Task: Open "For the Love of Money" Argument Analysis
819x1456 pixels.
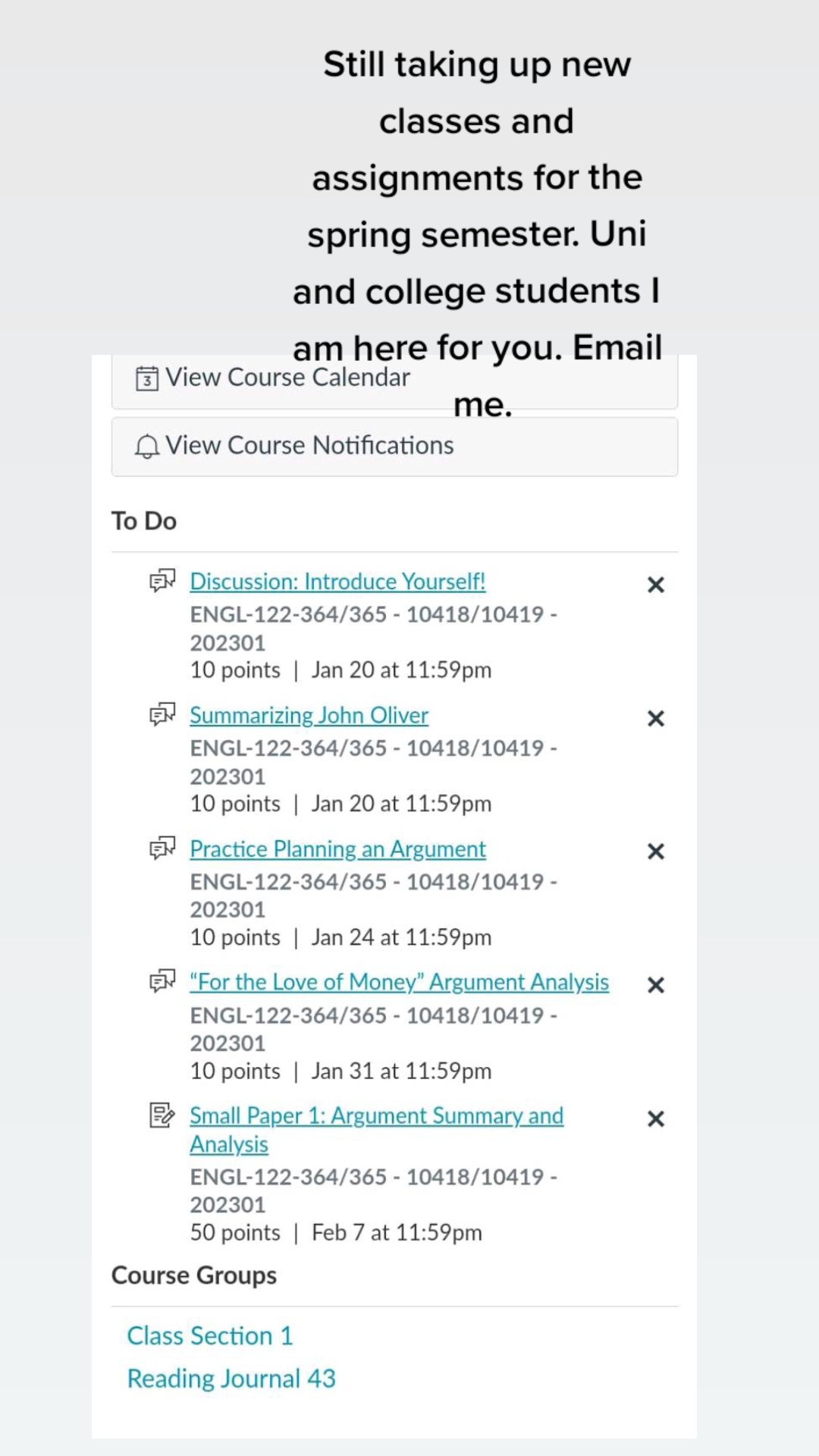Action: (x=399, y=982)
